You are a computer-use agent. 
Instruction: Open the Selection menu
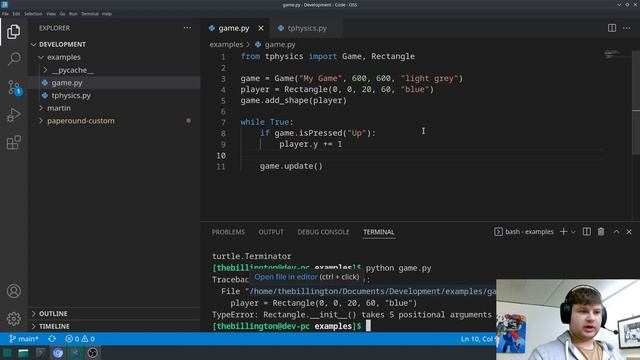33,13
